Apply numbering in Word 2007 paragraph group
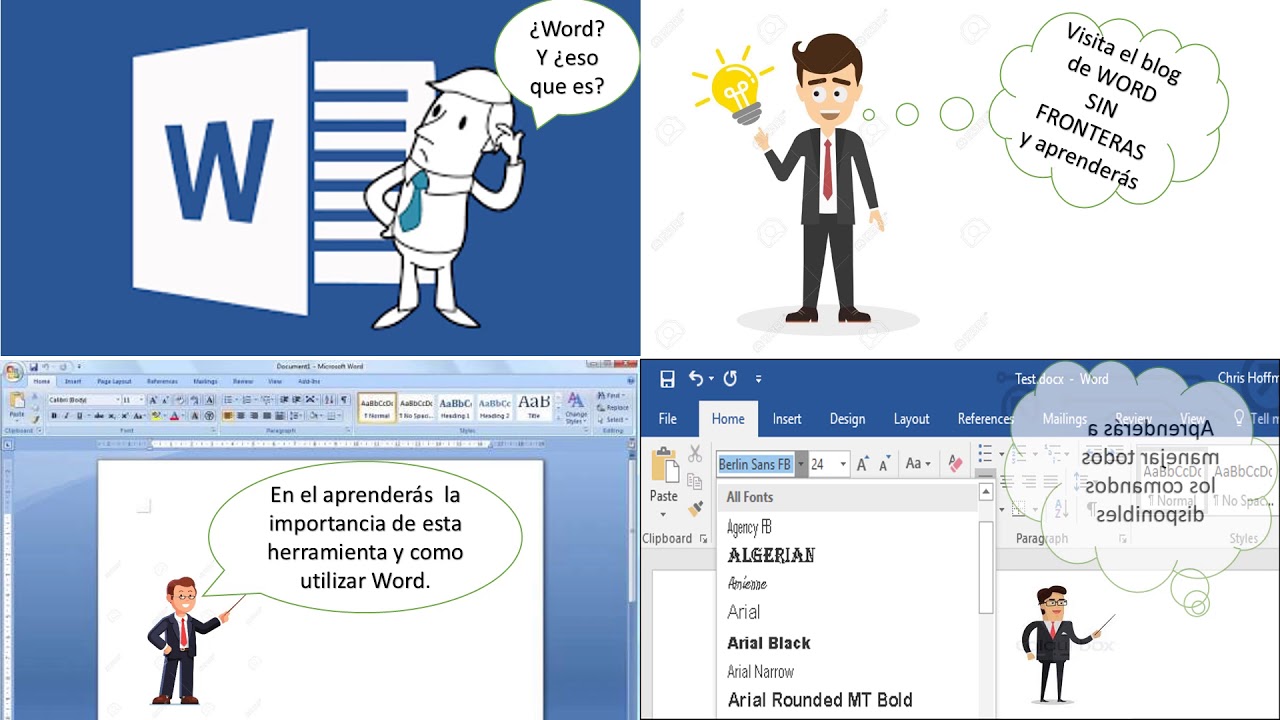Image resolution: width=1280 pixels, height=720 pixels. [x=247, y=400]
